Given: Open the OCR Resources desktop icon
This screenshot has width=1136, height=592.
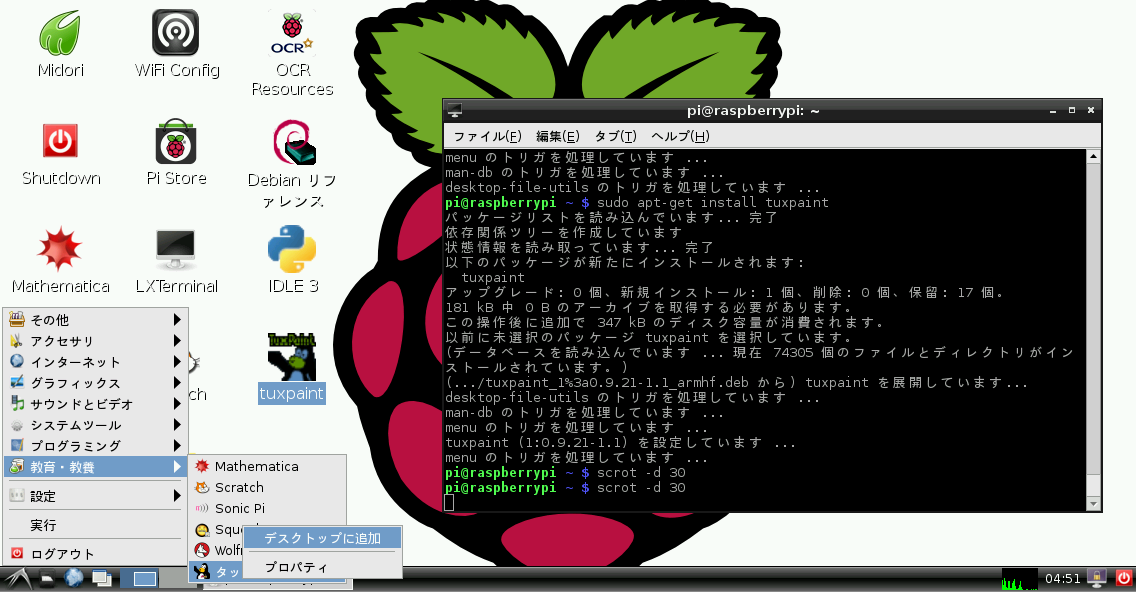Looking at the screenshot, I should point(292,52).
